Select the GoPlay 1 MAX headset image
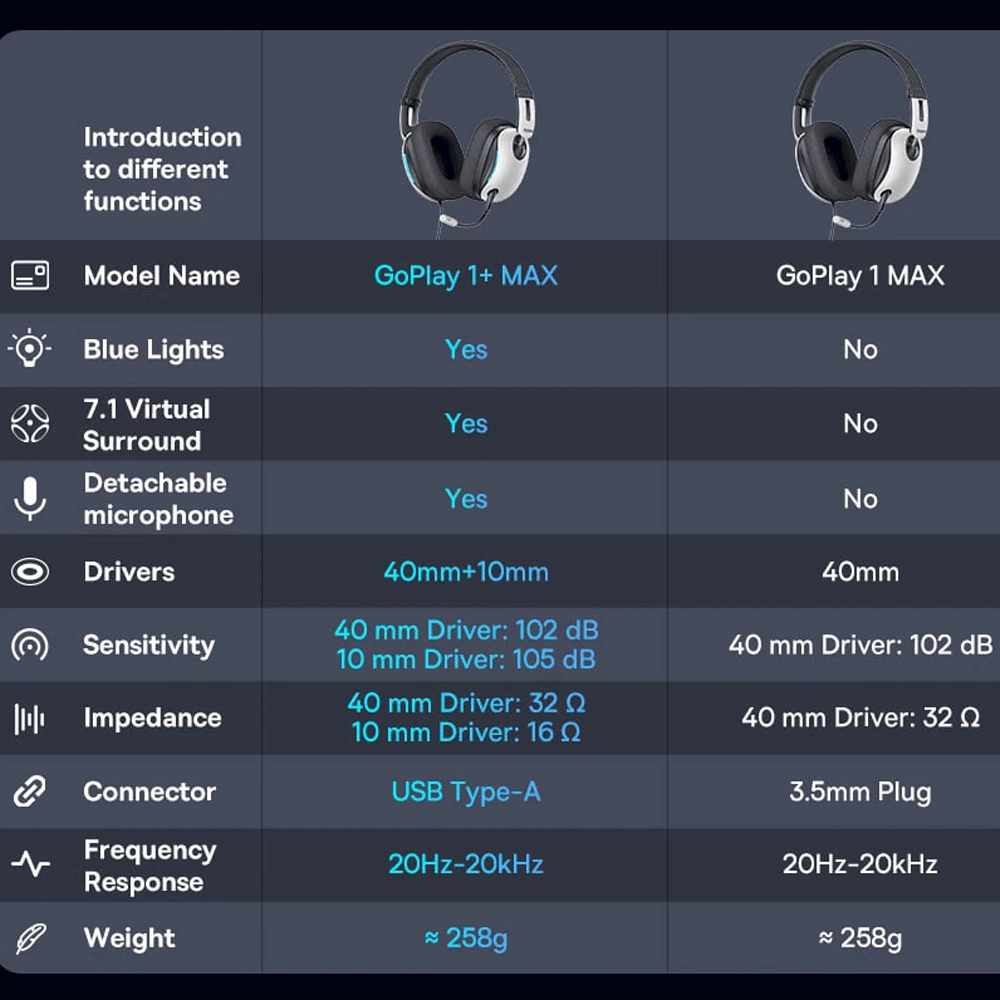 (x=859, y=135)
